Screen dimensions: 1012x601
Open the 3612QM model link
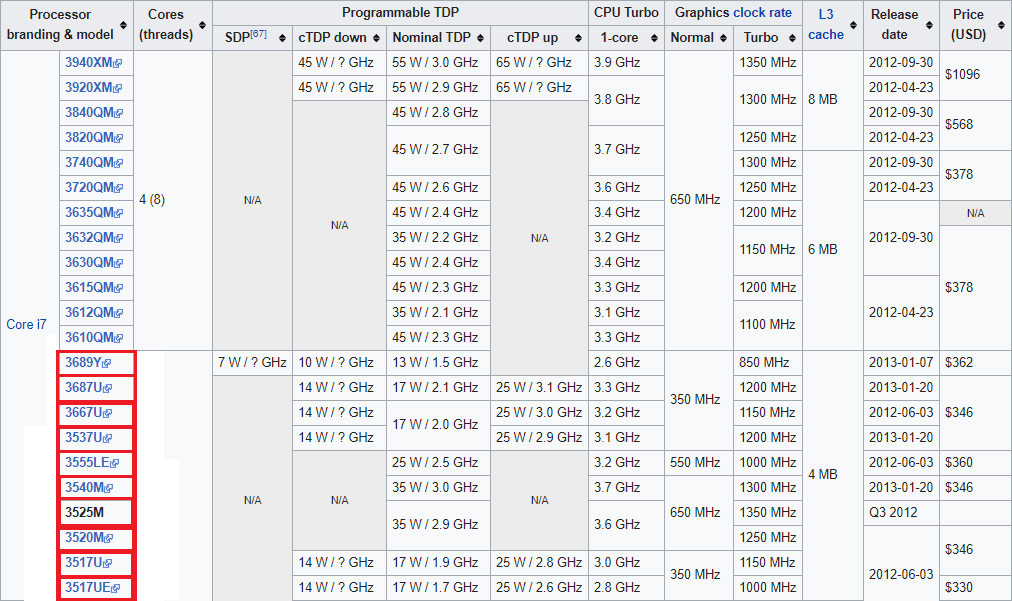tap(94, 312)
